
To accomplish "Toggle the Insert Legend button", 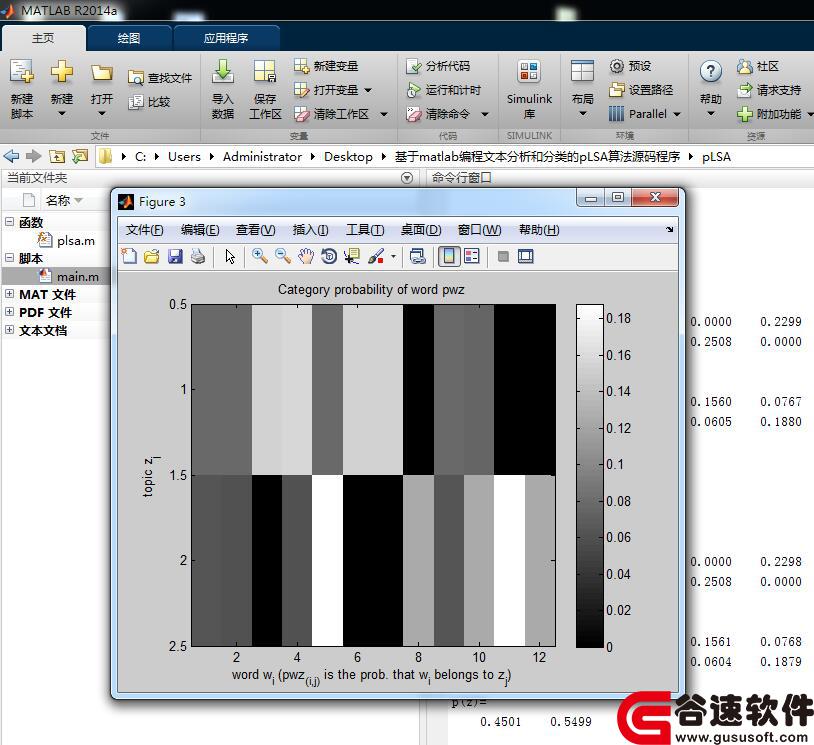I will coord(472,256).
